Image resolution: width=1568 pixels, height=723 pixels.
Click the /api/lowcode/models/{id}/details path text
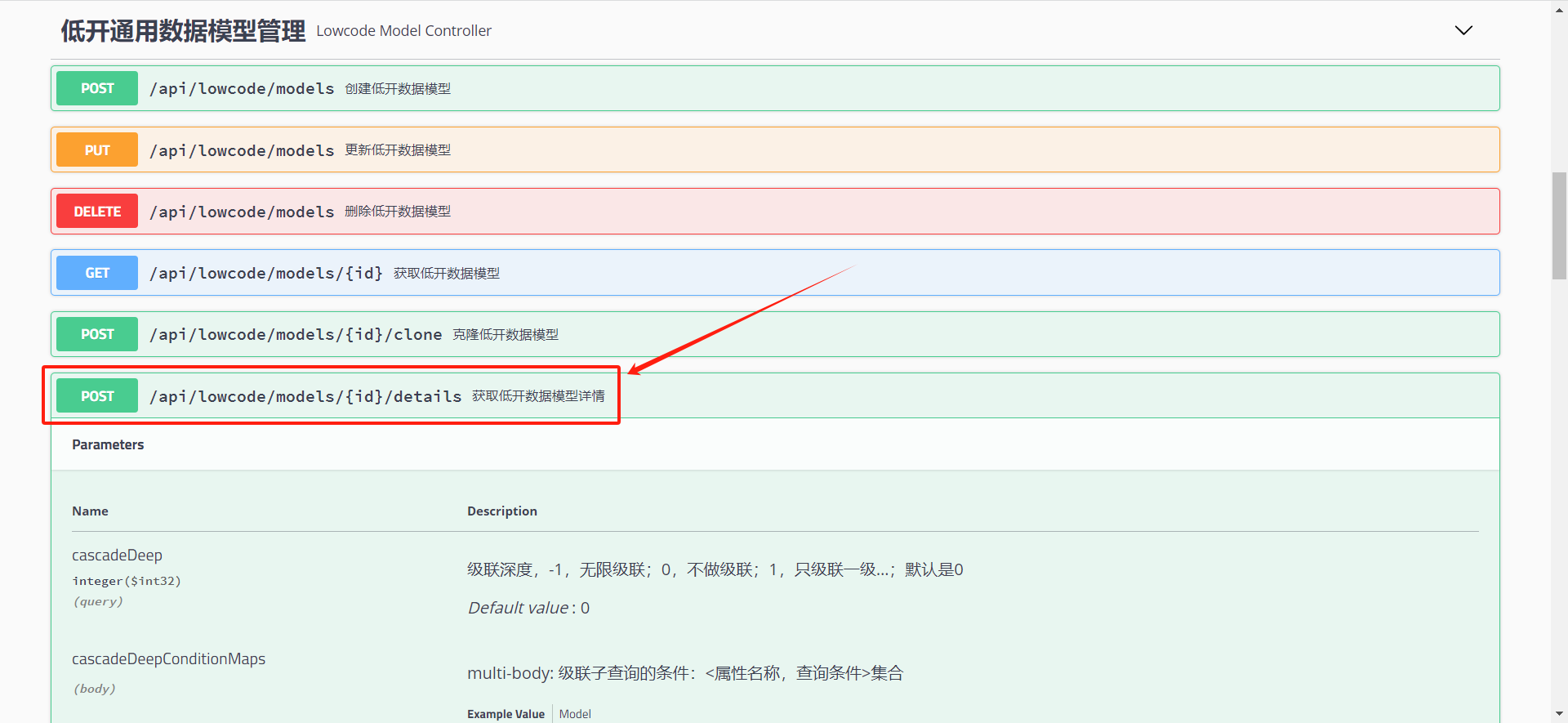pyautogui.click(x=305, y=396)
